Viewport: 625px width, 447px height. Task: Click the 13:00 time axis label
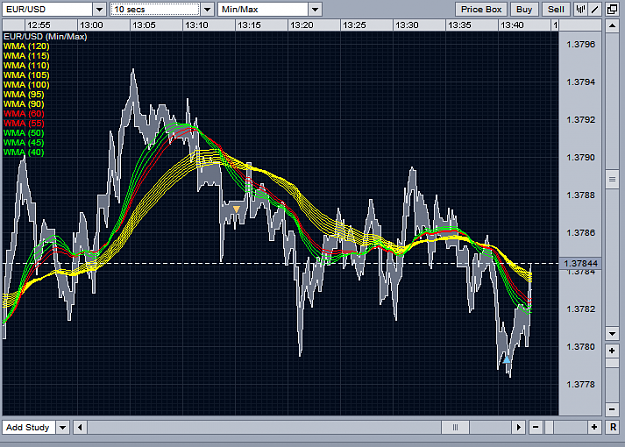point(91,26)
